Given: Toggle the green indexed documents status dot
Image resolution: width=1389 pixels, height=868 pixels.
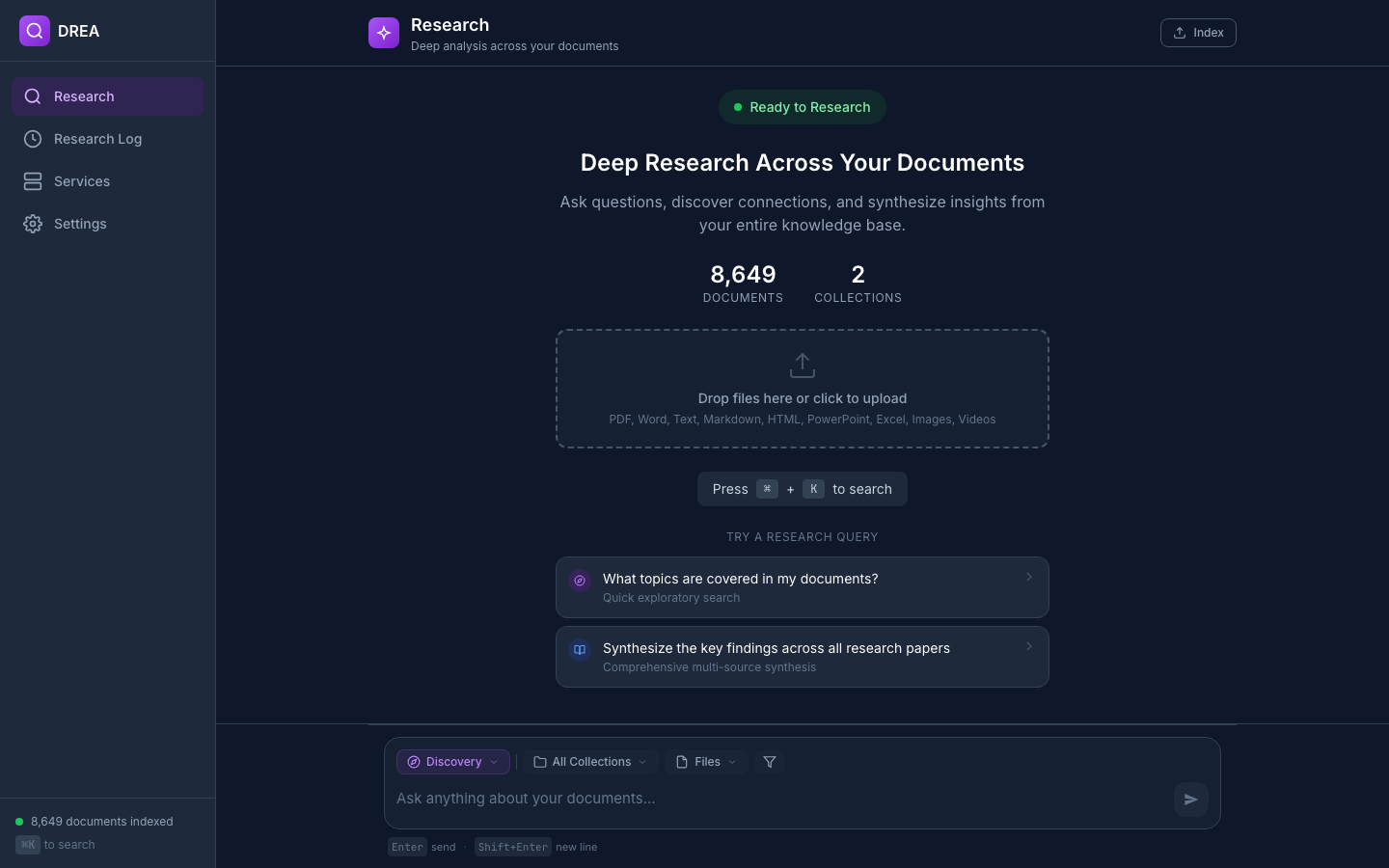Looking at the screenshot, I should 18,821.
